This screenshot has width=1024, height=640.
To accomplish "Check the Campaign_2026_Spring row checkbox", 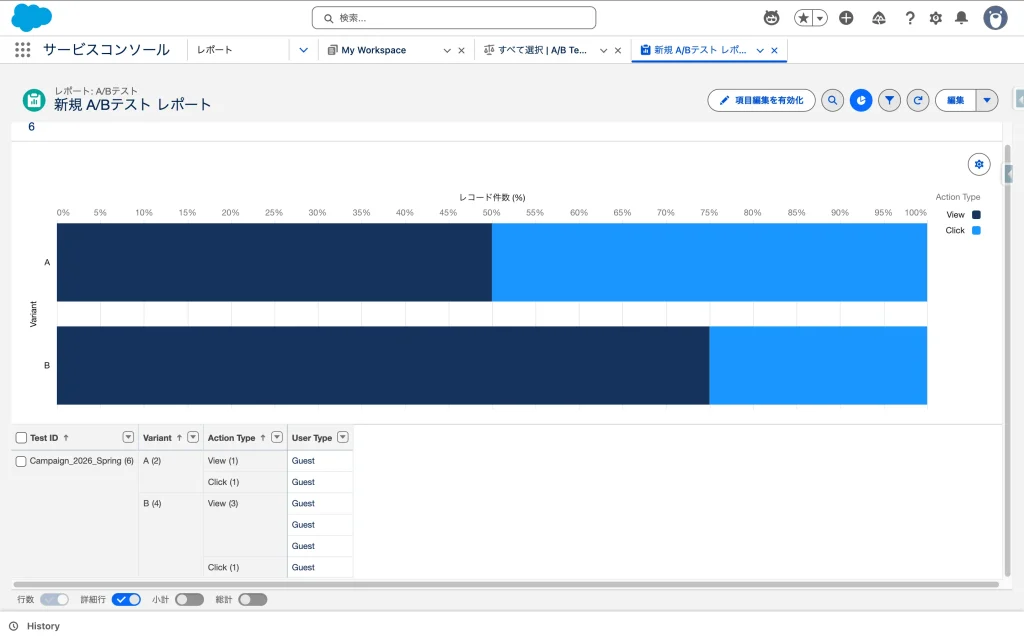I will (x=21, y=461).
